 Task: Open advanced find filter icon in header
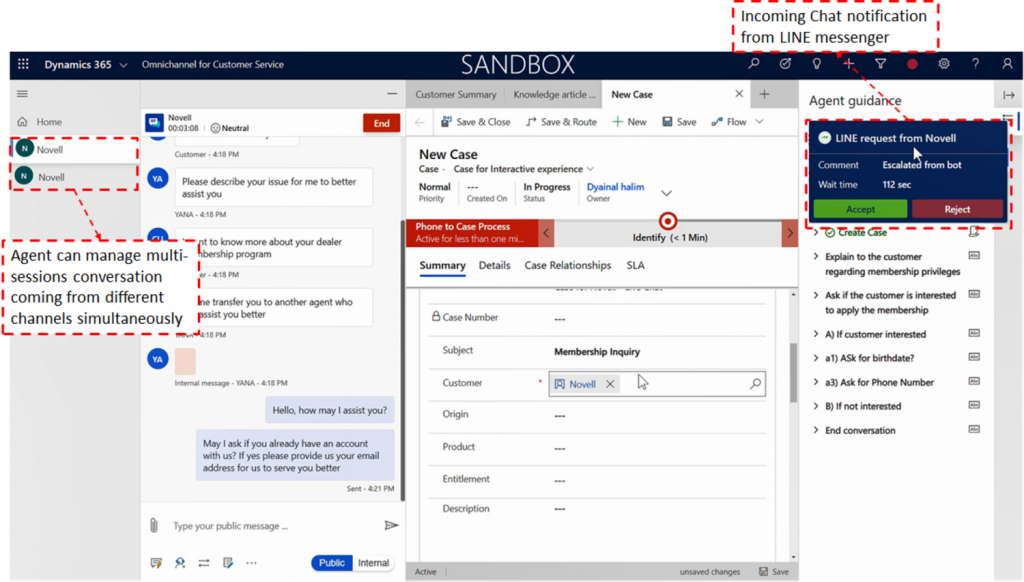point(880,65)
